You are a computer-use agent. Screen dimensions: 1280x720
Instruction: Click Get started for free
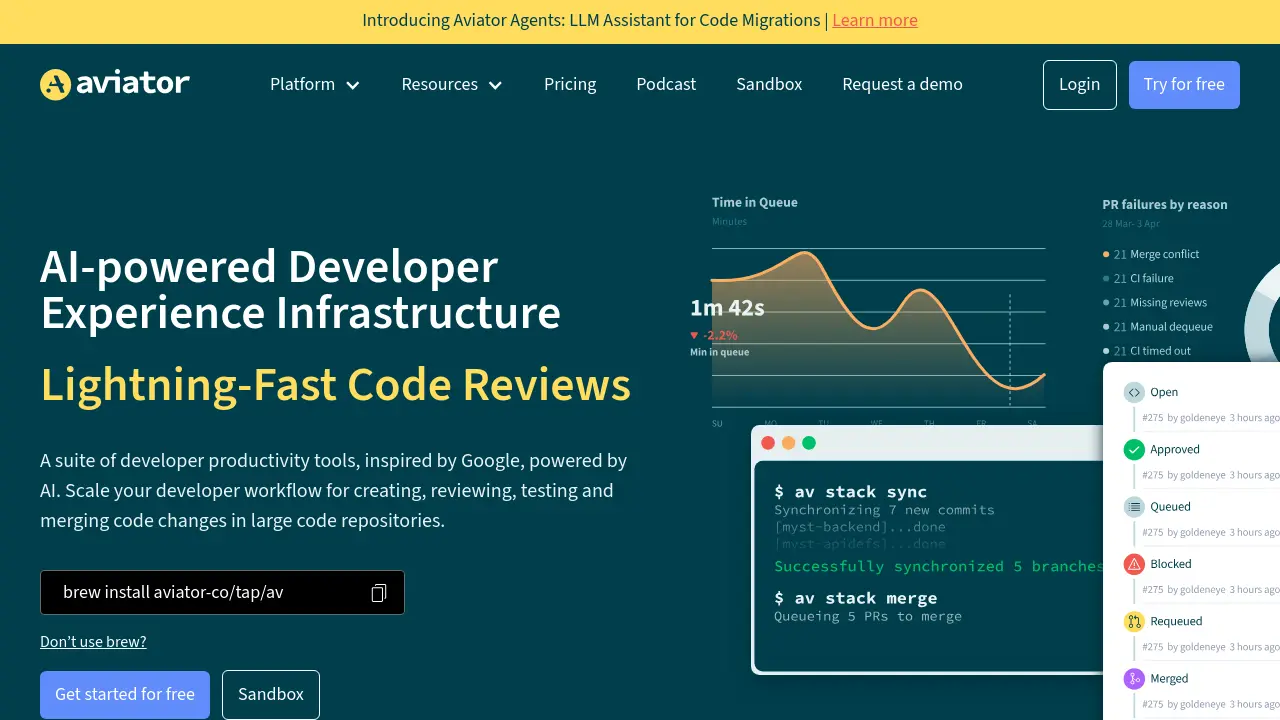pos(125,694)
